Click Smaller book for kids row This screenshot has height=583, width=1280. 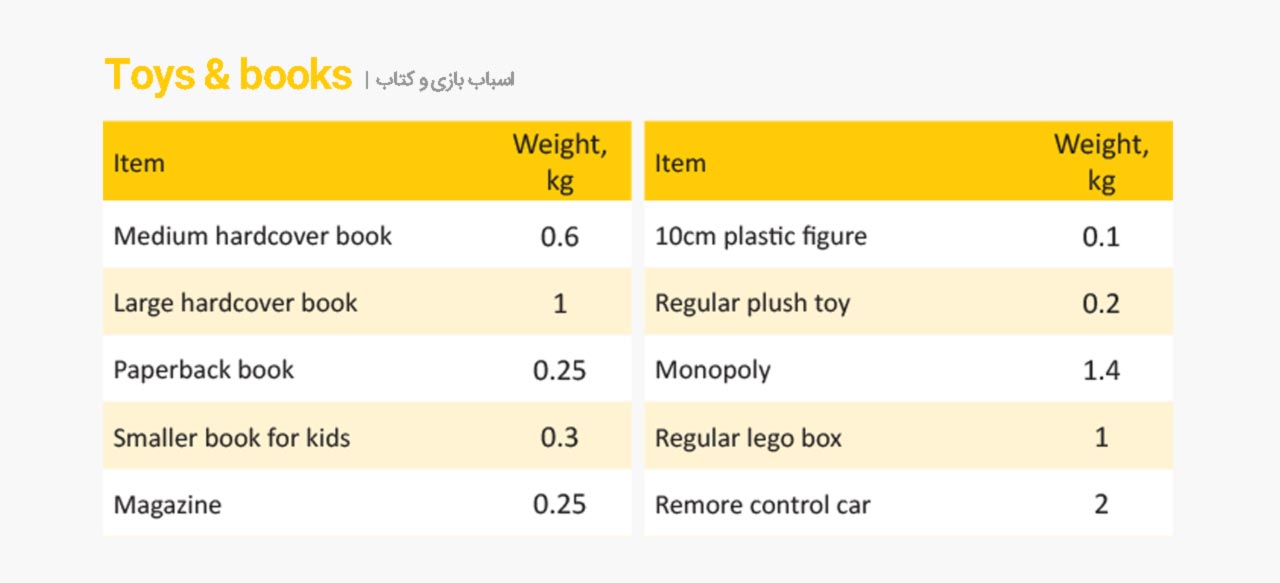[x=367, y=437]
